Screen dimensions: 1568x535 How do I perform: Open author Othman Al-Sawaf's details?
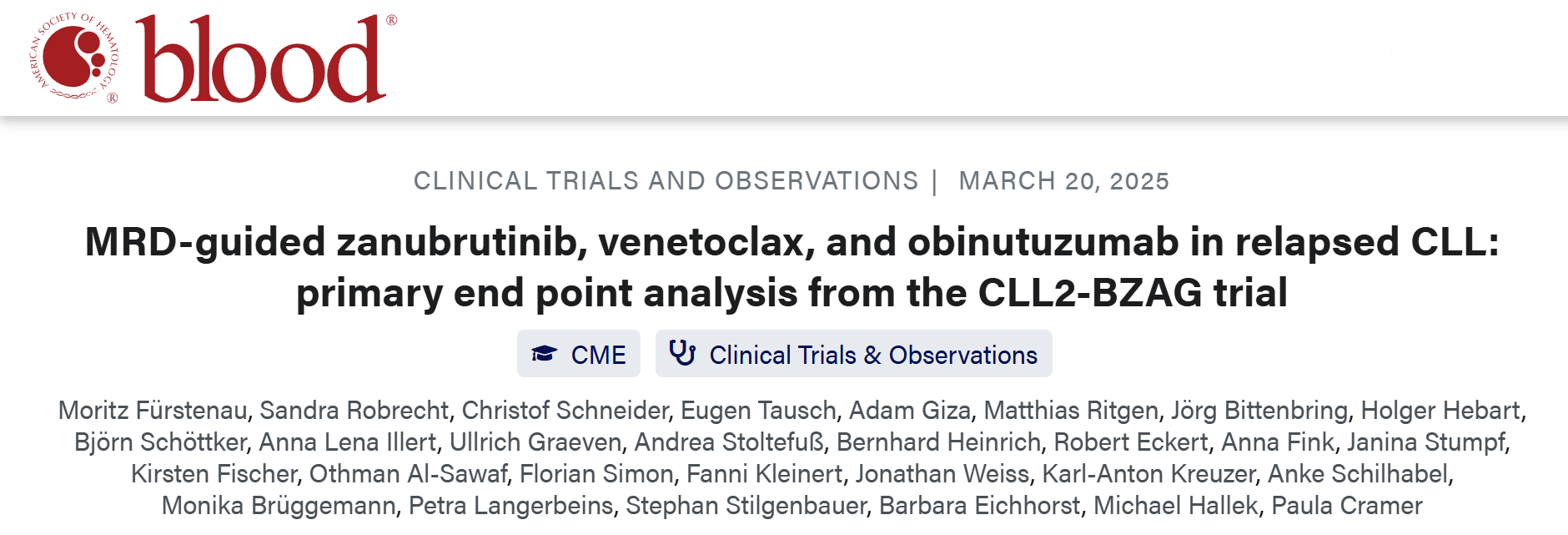click(x=408, y=474)
